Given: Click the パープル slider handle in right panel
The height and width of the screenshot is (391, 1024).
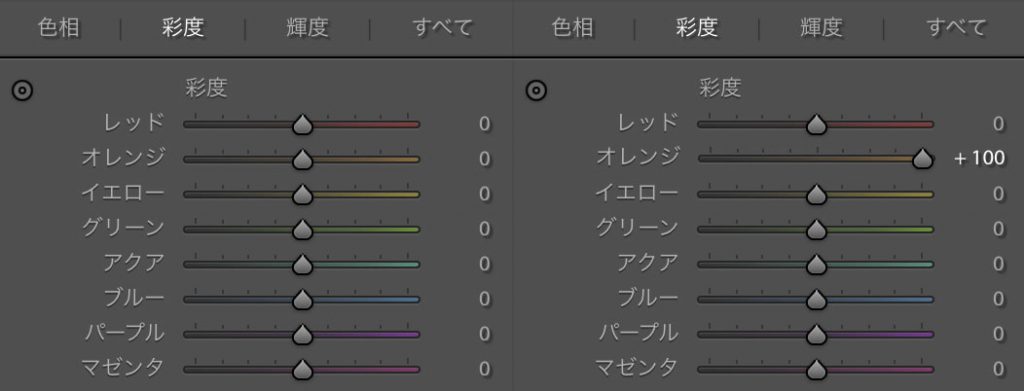Looking at the screenshot, I should tap(816, 334).
